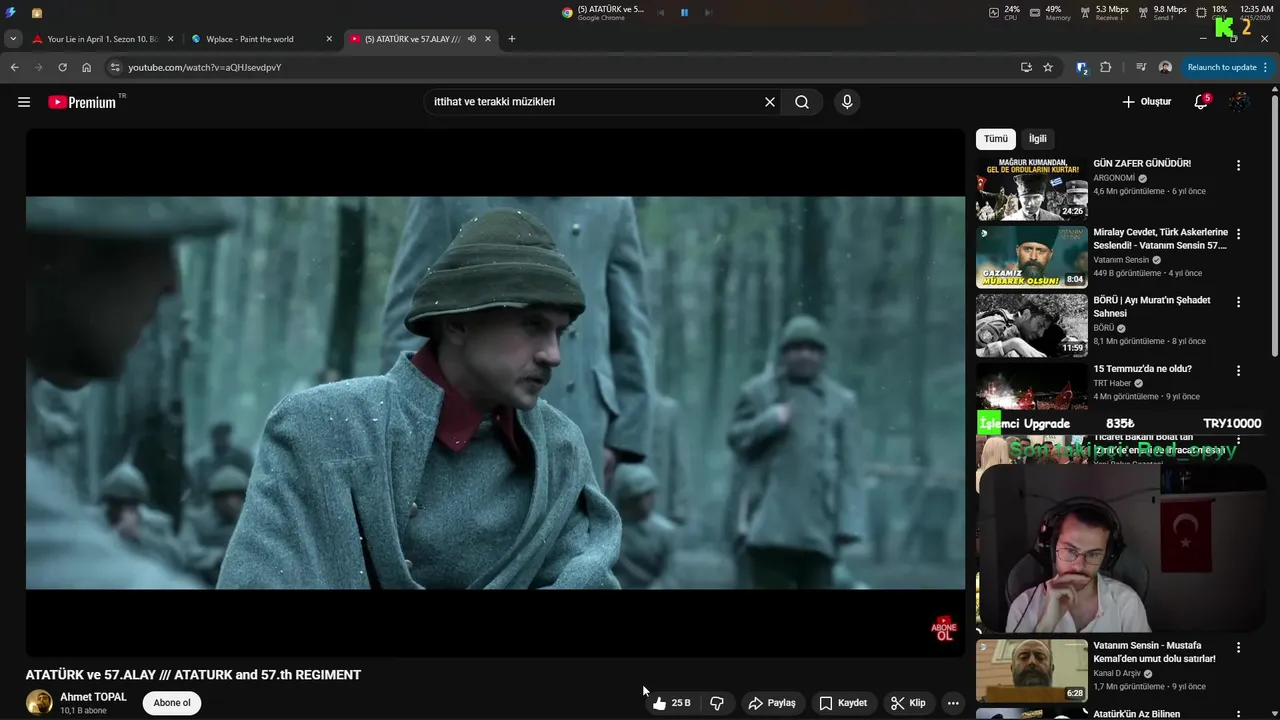Open more actions under the video
This screenshot has width=1280, height=720.
953,703
